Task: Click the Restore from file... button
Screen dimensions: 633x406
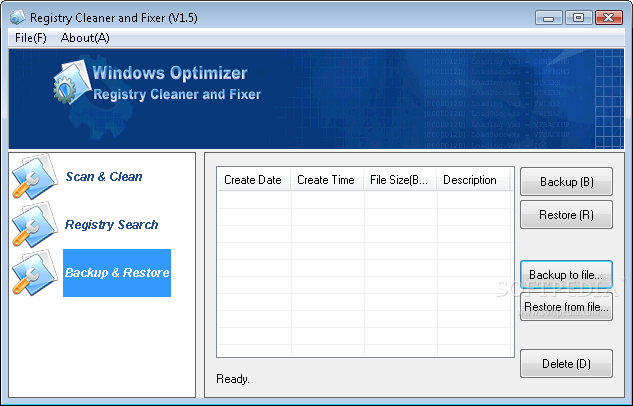Action: pyautogui.click(x=566, y=307)
